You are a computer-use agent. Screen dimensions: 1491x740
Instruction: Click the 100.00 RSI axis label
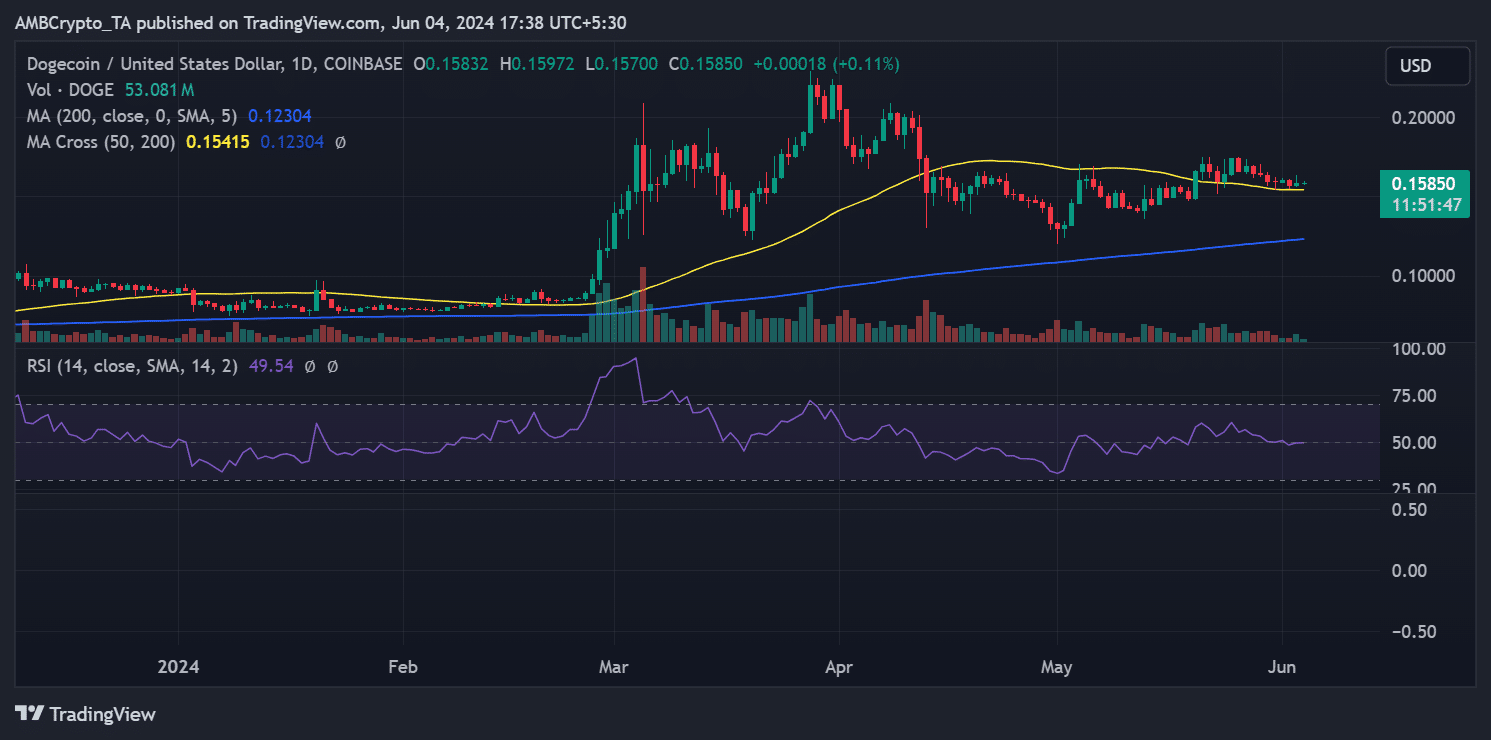pos(1418,349)
